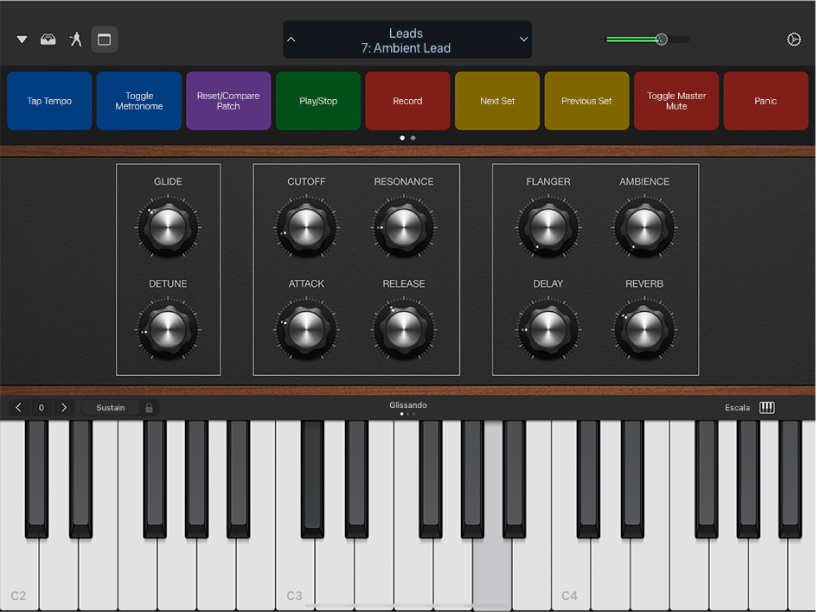Shift octave down with left arrow
817x612 pixels.
coord(19,407)
